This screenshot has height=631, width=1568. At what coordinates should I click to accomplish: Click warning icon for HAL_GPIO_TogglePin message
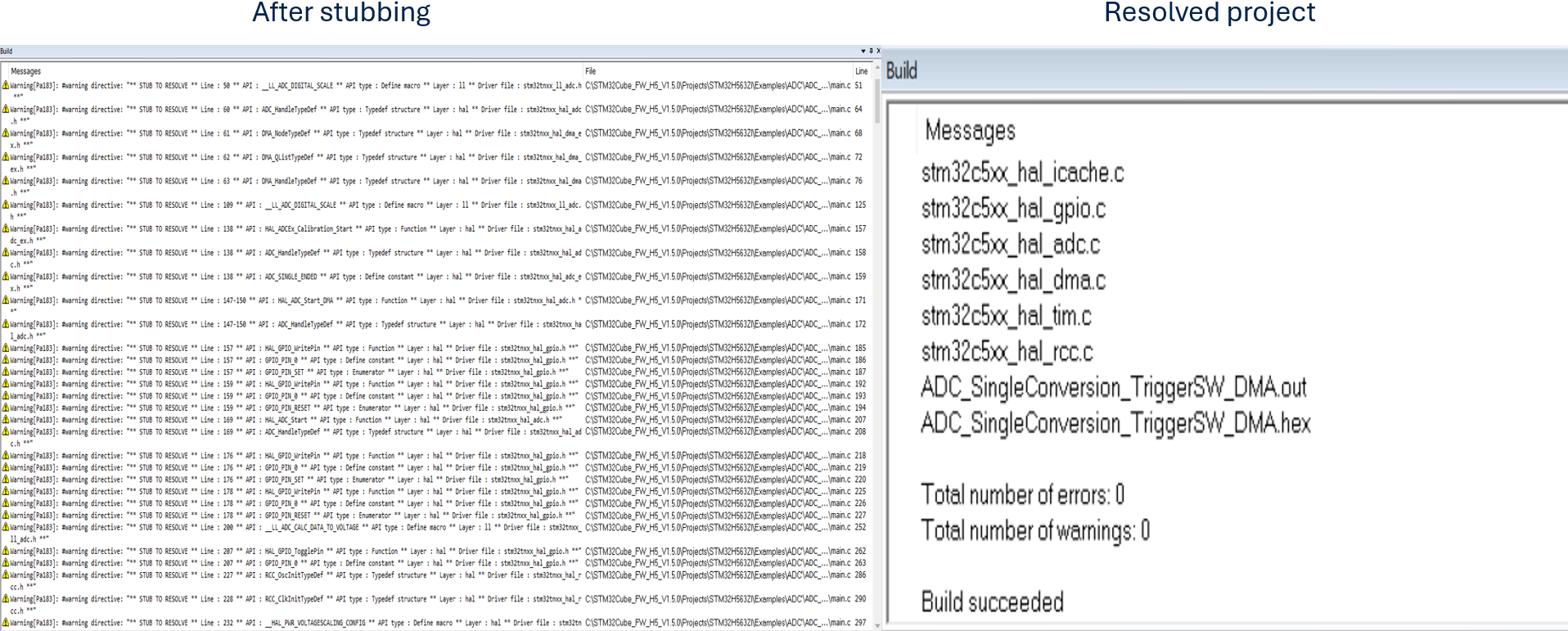point(6,552)
